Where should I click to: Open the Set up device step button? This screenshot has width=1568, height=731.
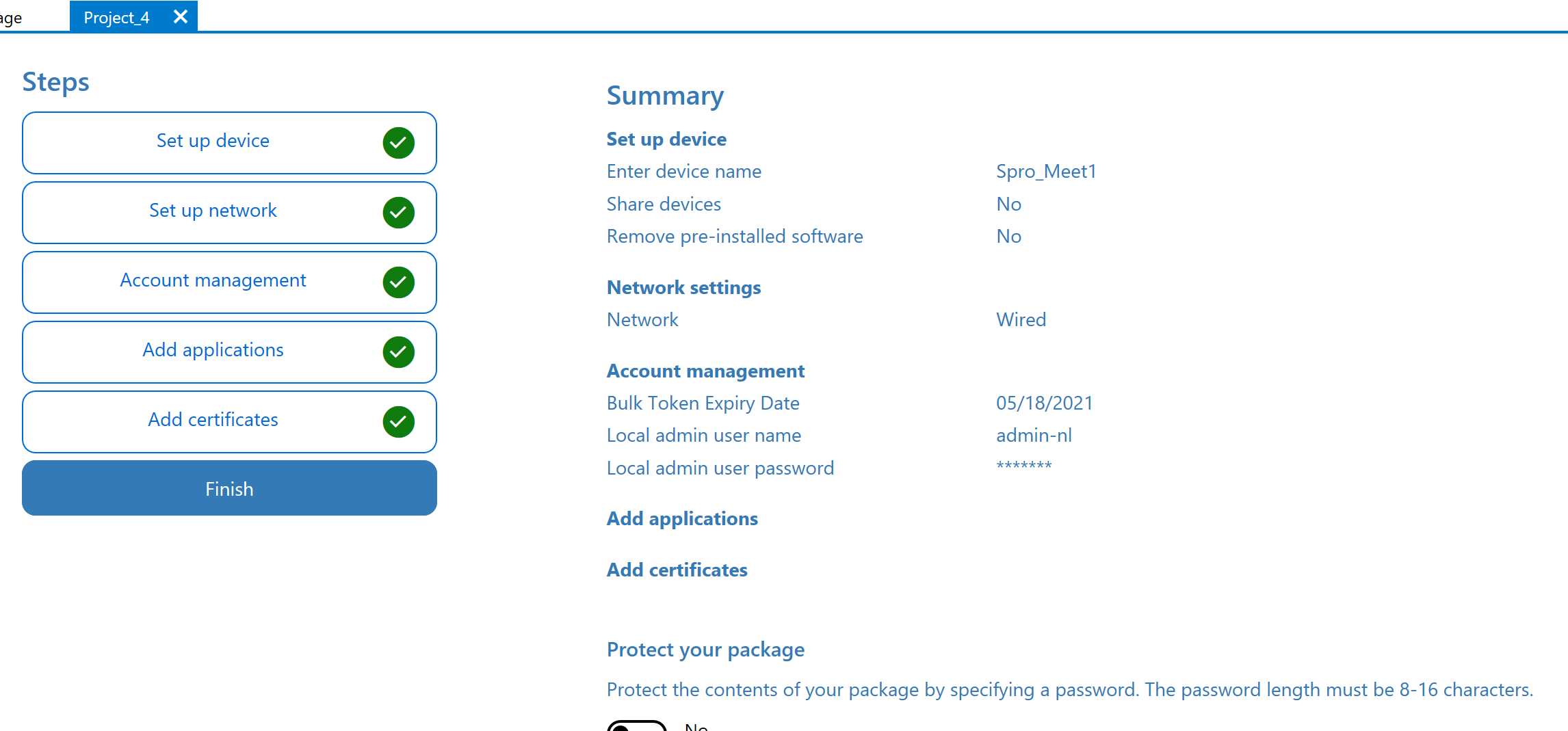pos(213,142)
